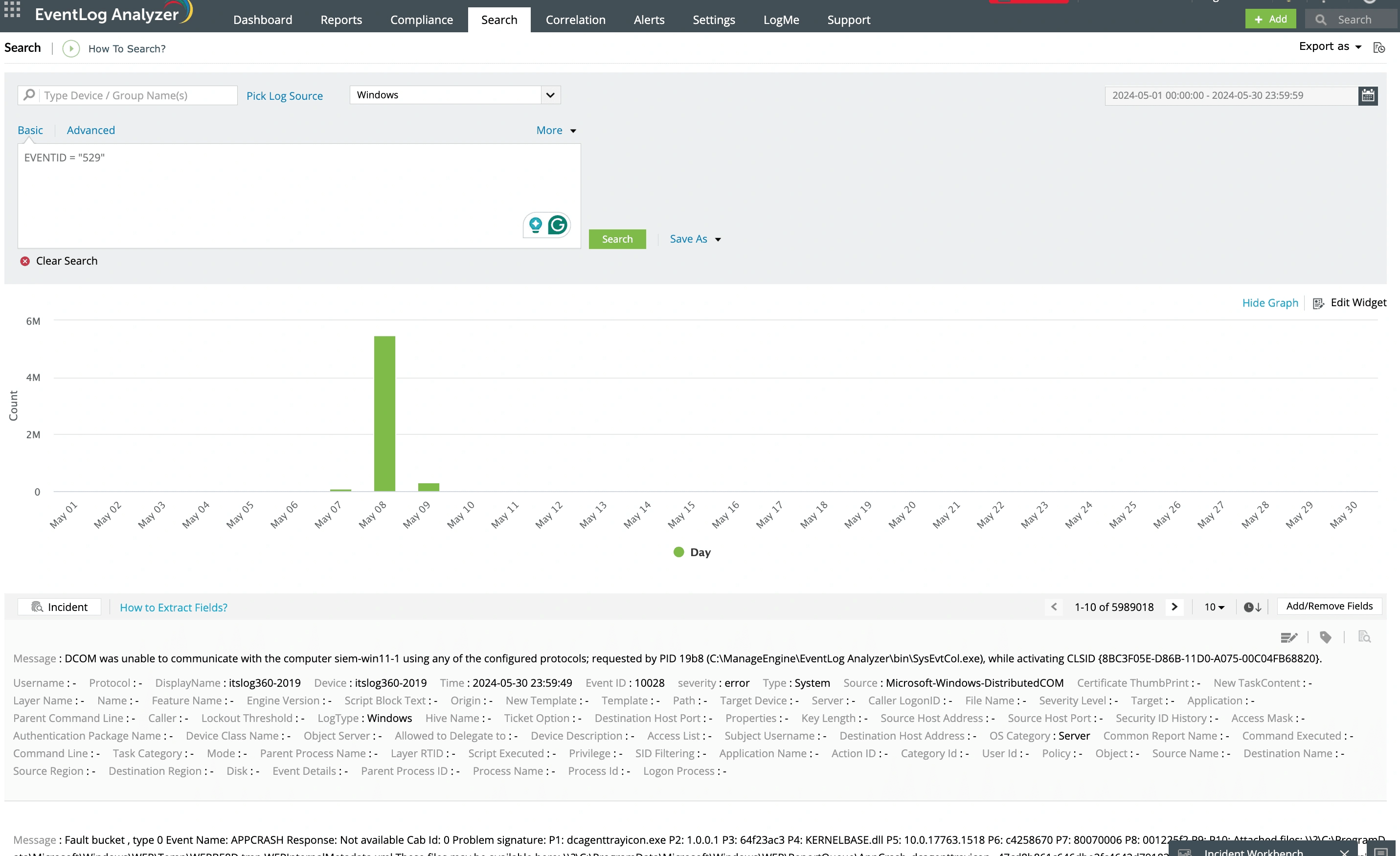Click the log detail magnifier icon
Viewport: 1400px width, 856px height.
[x=1364, y=637]
